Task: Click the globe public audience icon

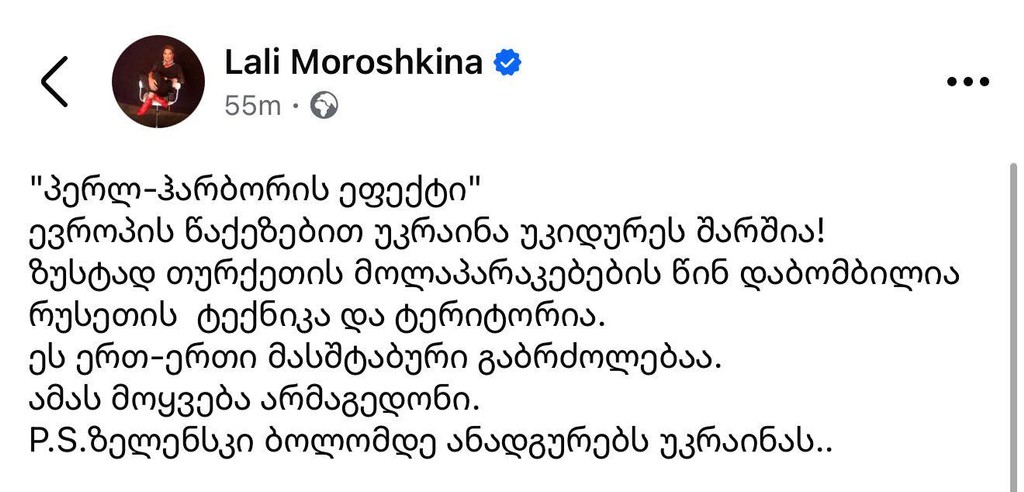Action: pyautogui.click(x=324, y=105)
